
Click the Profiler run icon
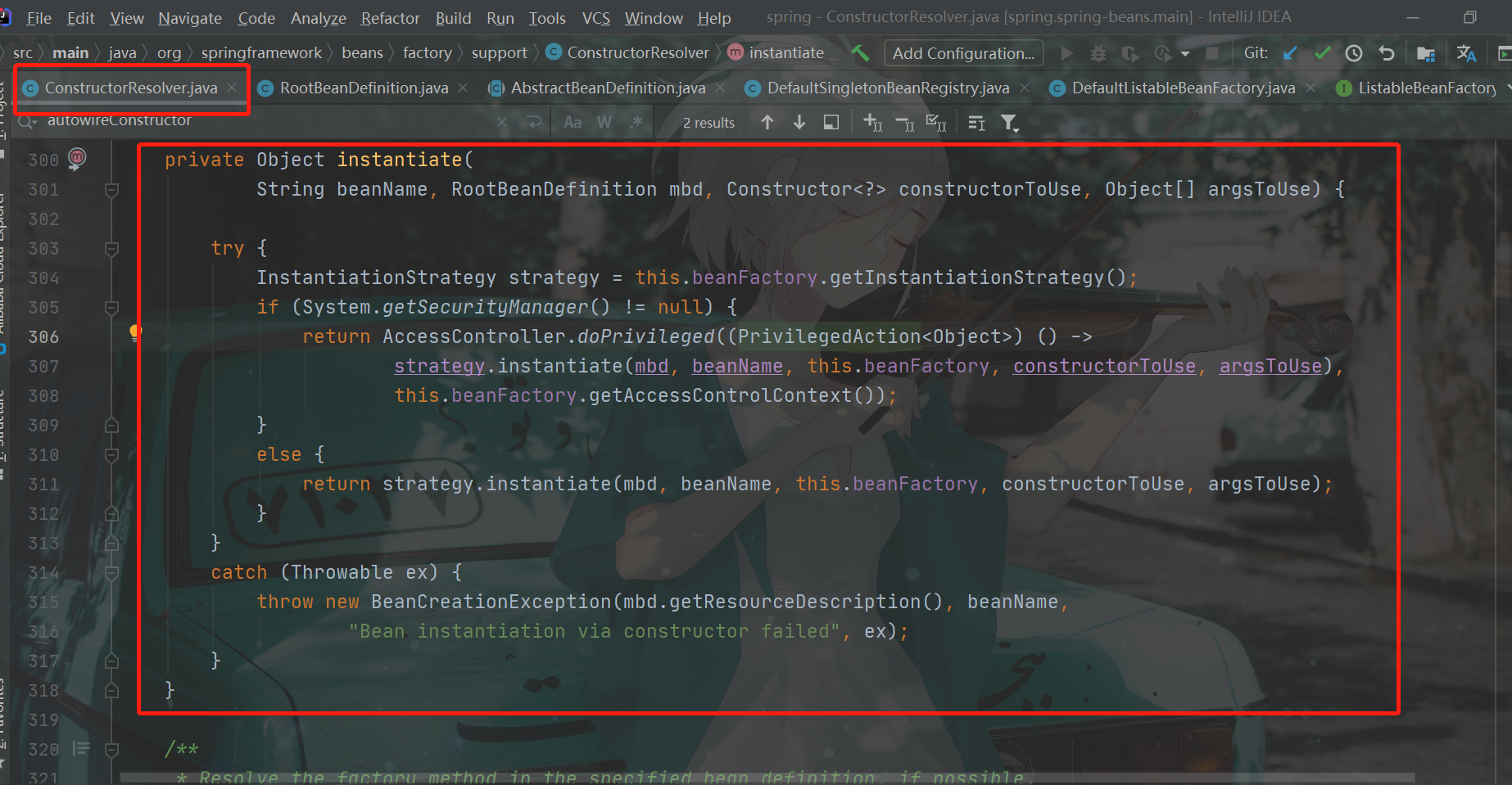pos(1162,53)
